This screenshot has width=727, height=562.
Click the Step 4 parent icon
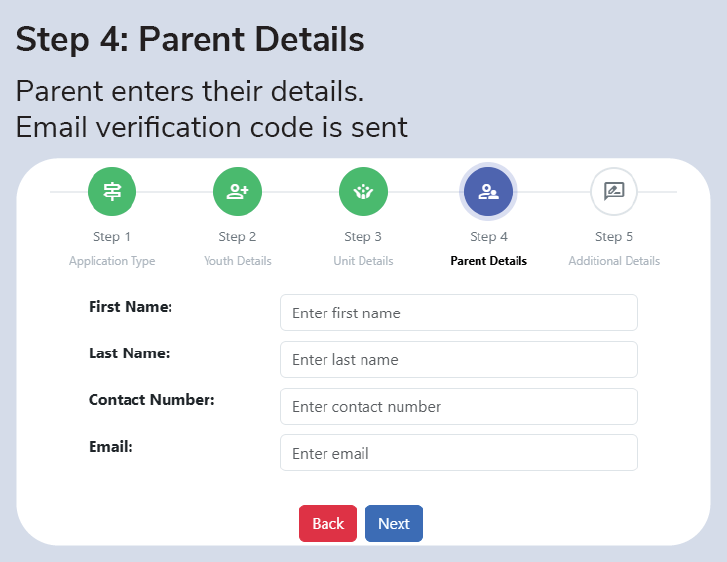488,192
